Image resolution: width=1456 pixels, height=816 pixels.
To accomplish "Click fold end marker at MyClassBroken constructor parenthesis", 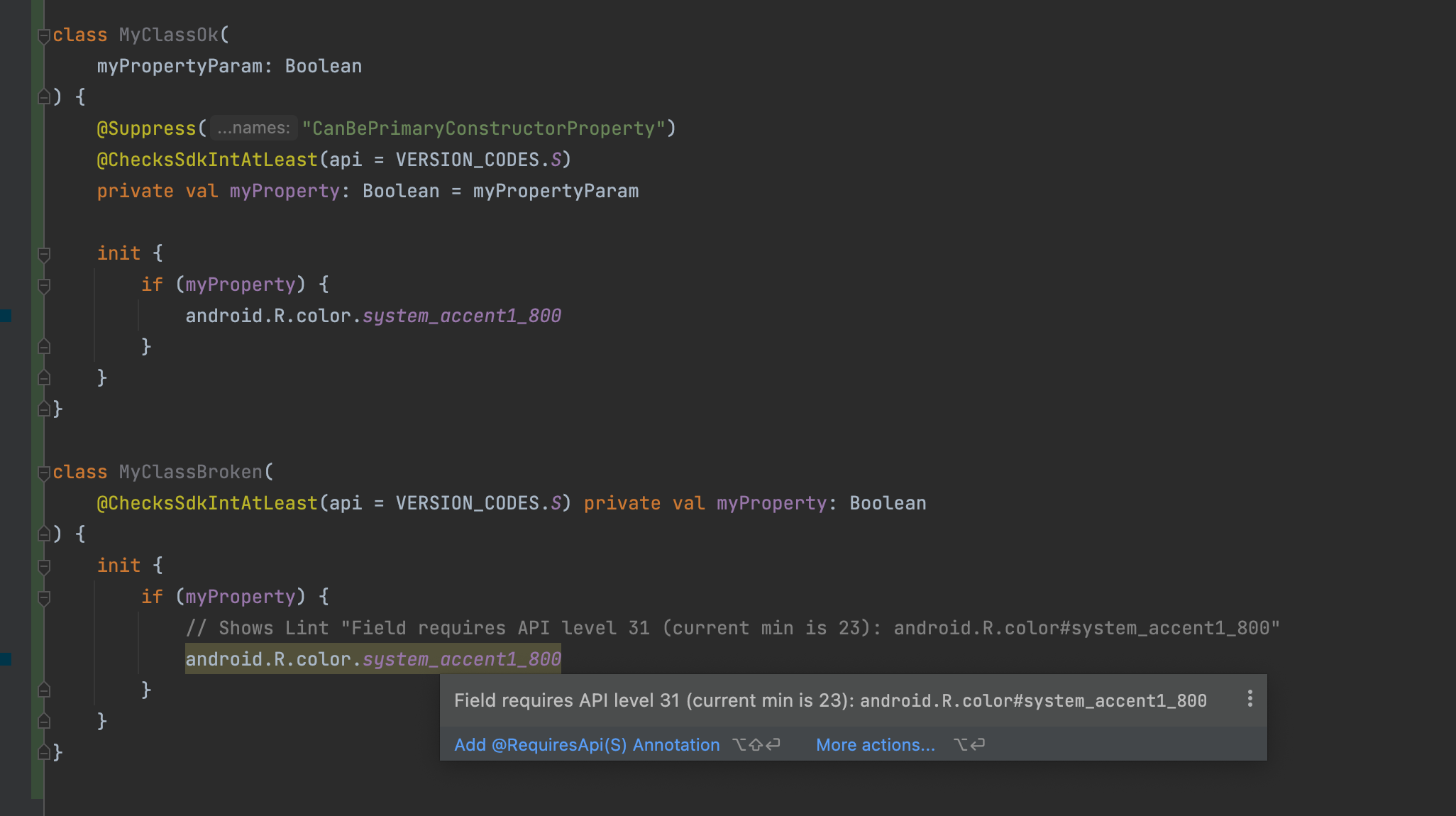I will [x=44, y=534].
